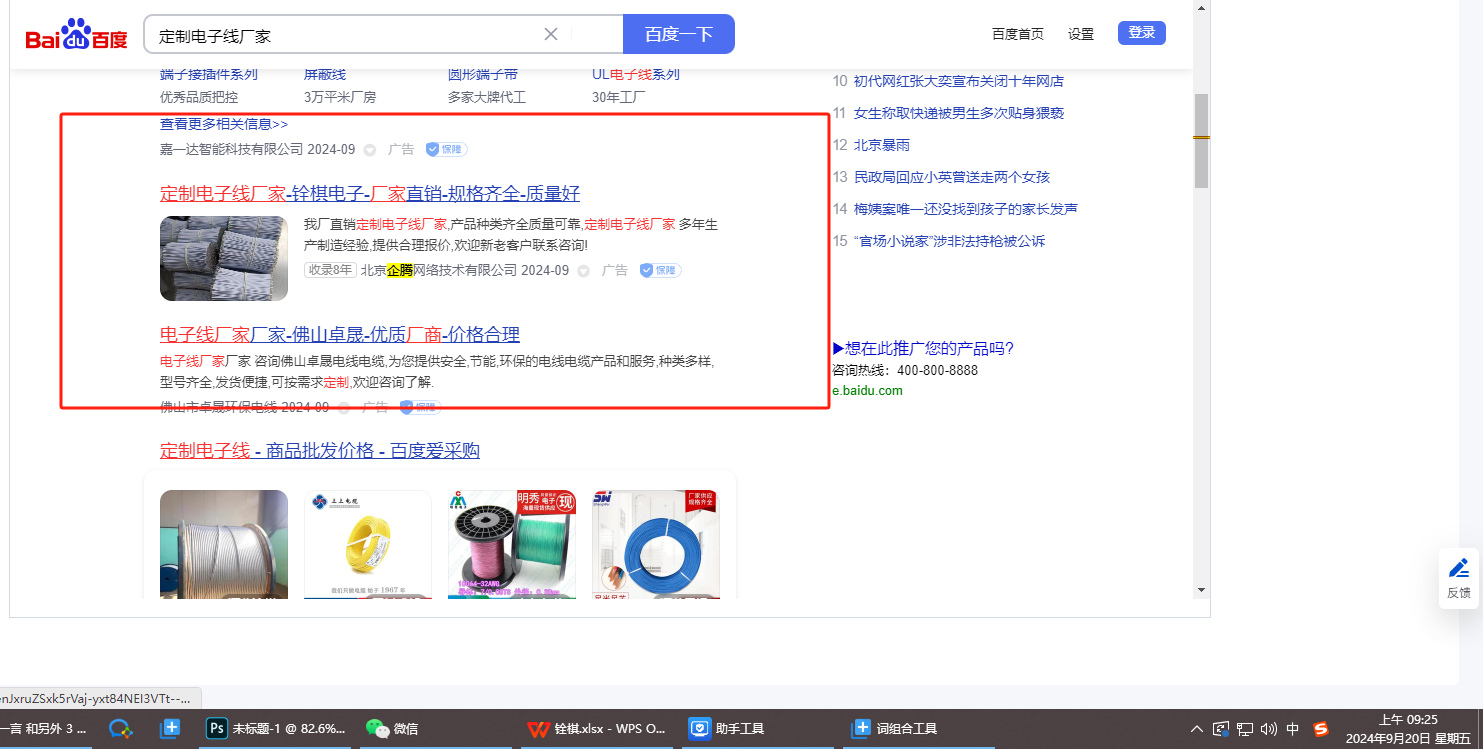1483x749 pixels.
Task: Open 设置 in the top navigation
Action: click(1080, 34)
